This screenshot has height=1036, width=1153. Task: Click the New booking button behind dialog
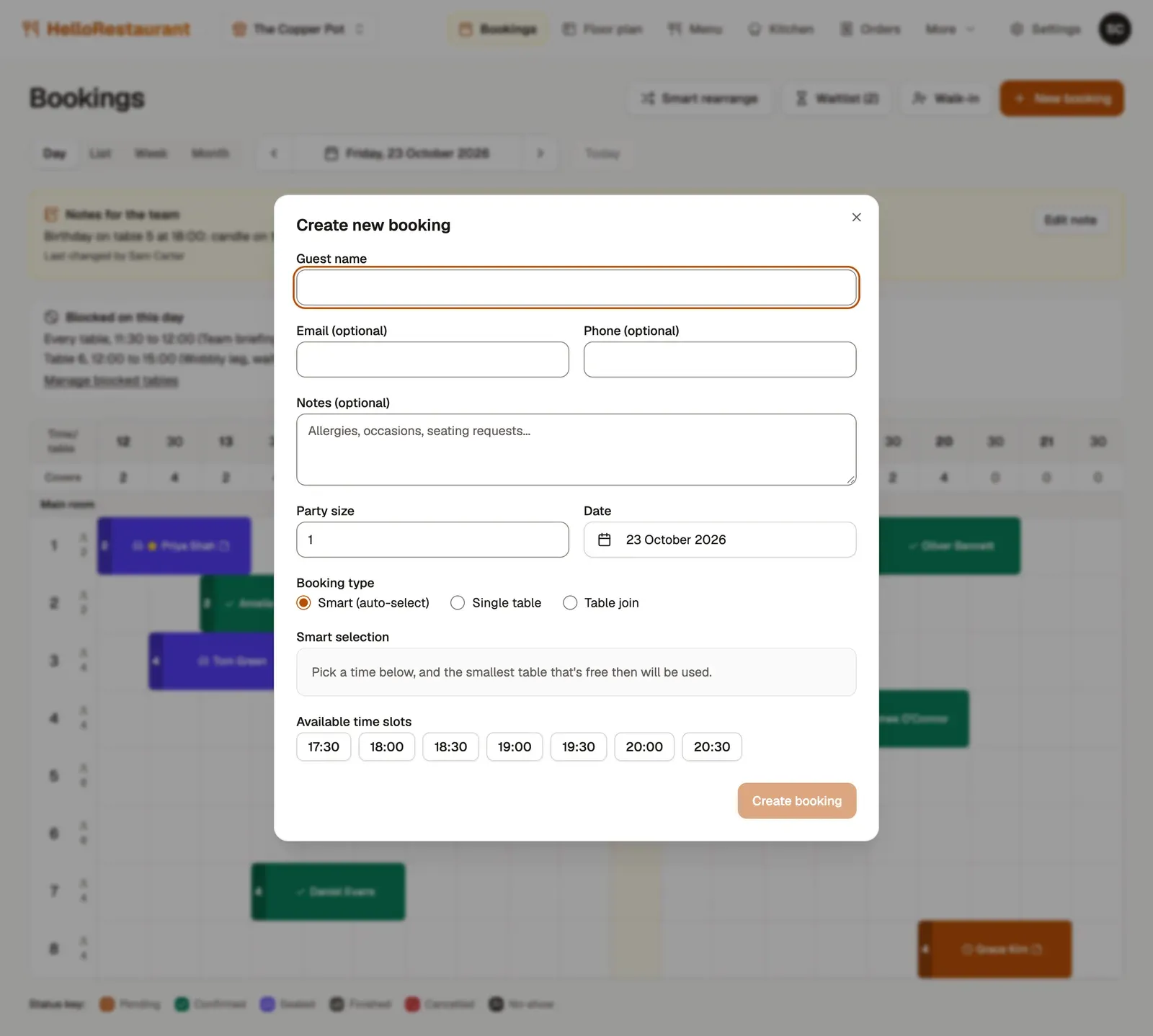click(x=1062, y=98)
